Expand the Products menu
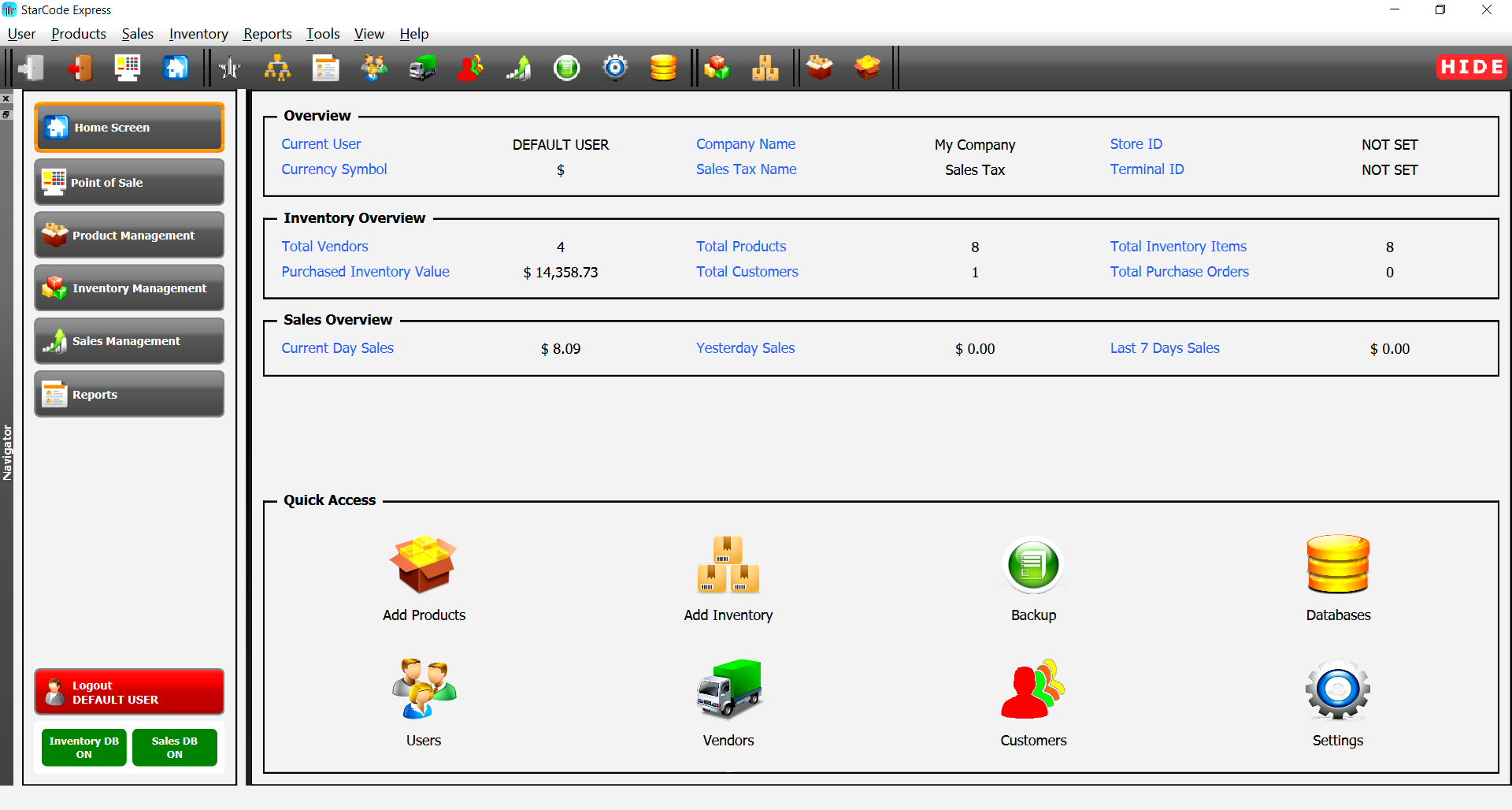Viewport: 1512px width, 810px height. (x=79, y=34)
